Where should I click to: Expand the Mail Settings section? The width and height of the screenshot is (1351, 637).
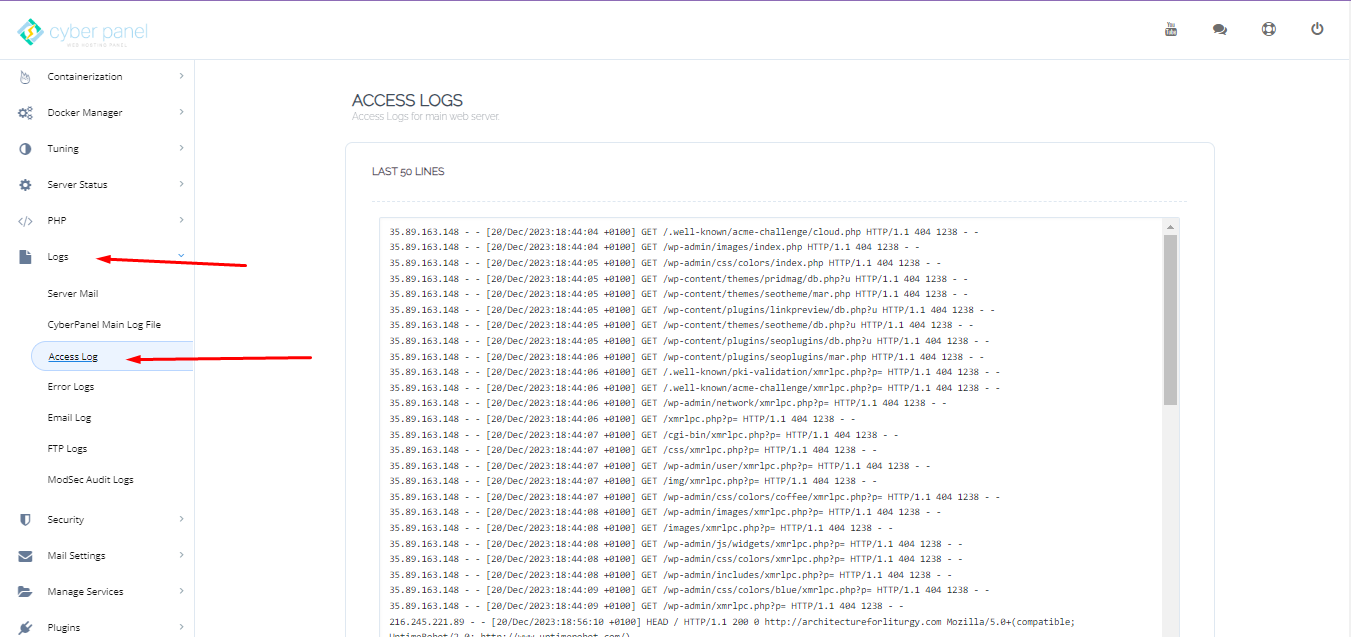76,555
